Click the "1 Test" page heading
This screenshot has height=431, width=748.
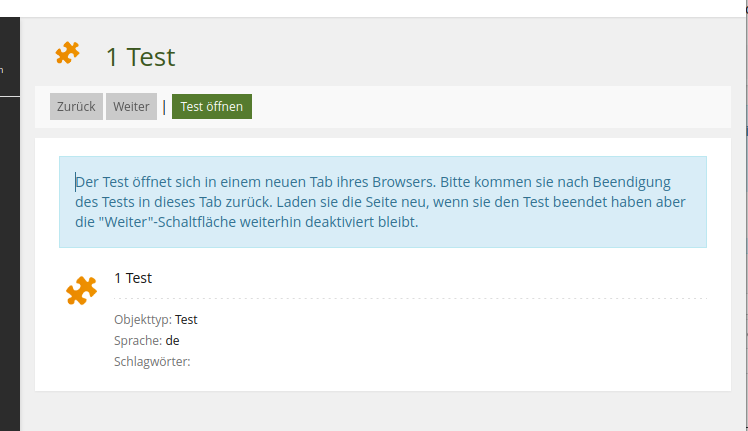click(140, 57)
